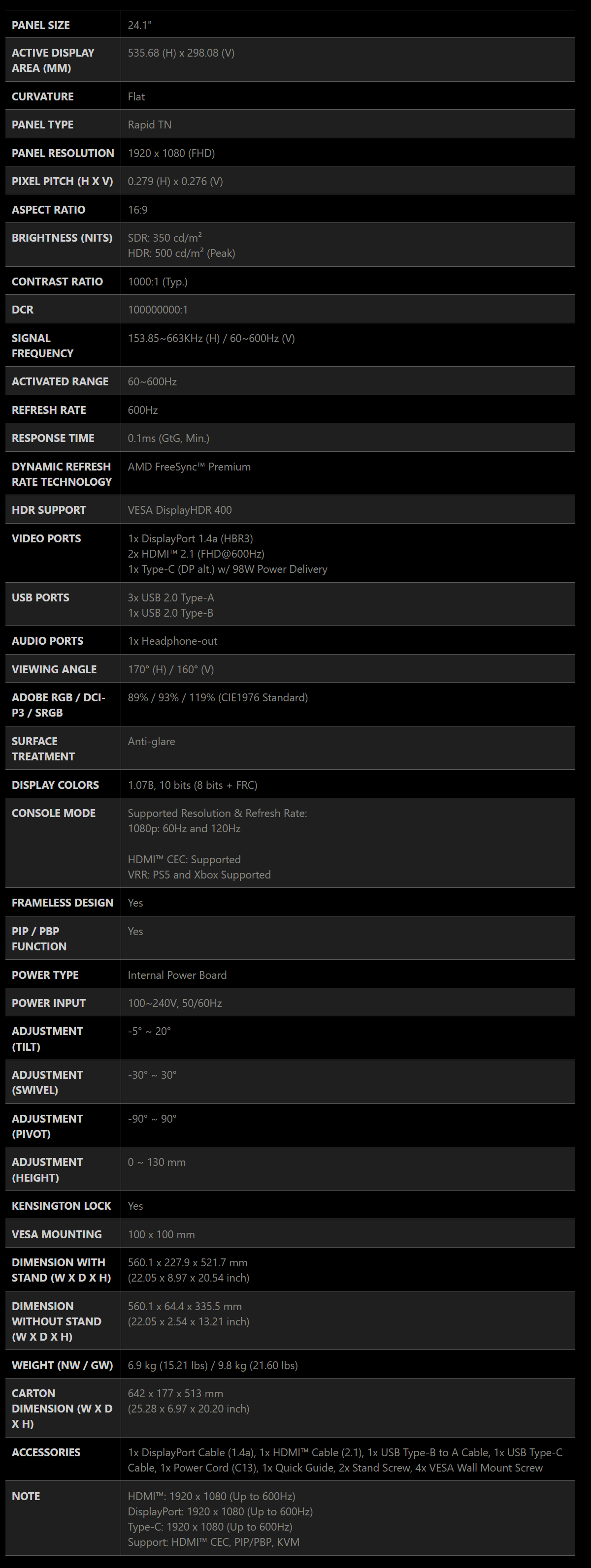Click the DCR row label
Image resolution: width=591 pixels, height=1568 pixels.
23,310
